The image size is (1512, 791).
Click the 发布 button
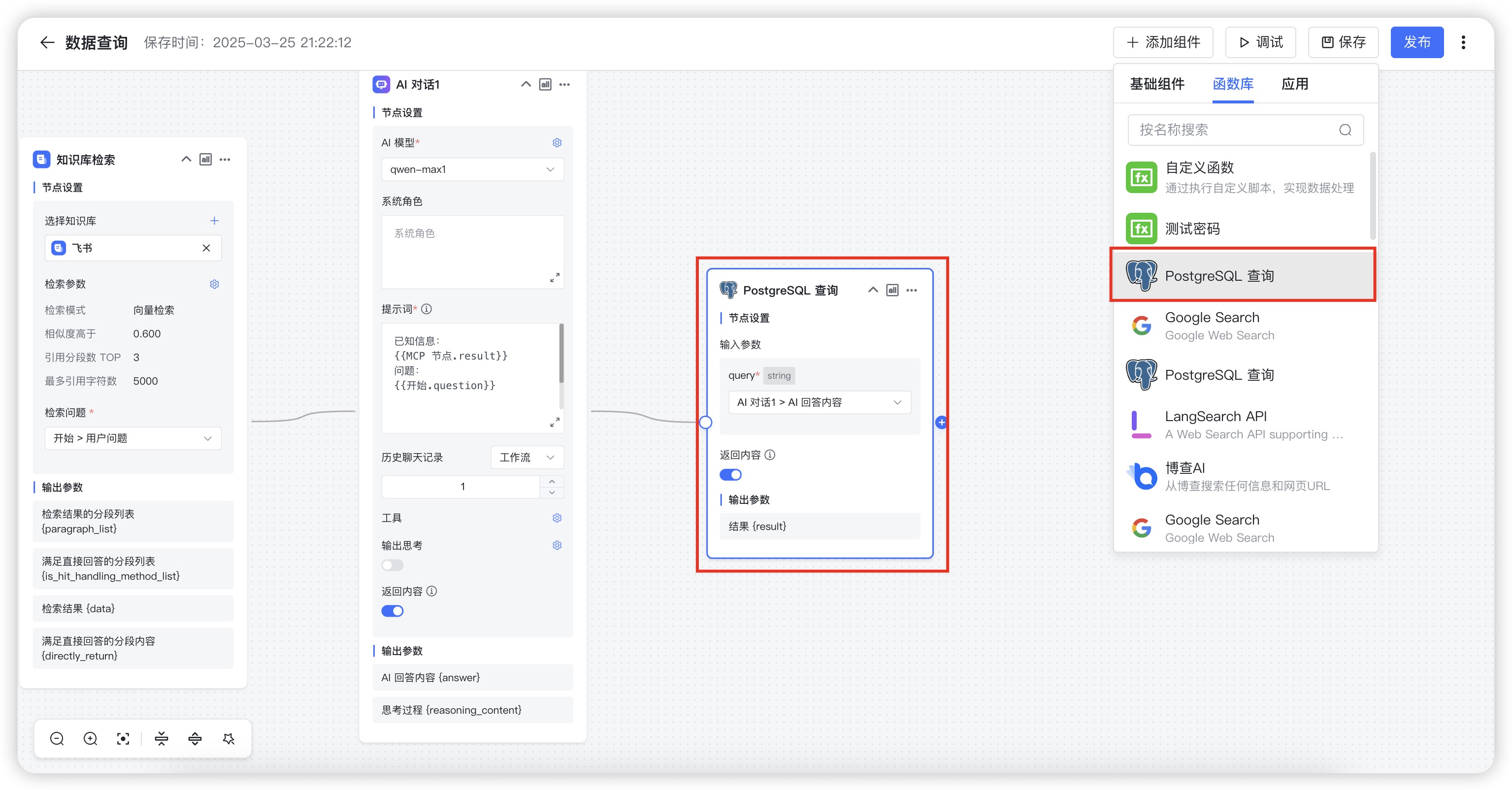tap(1416, 42)
